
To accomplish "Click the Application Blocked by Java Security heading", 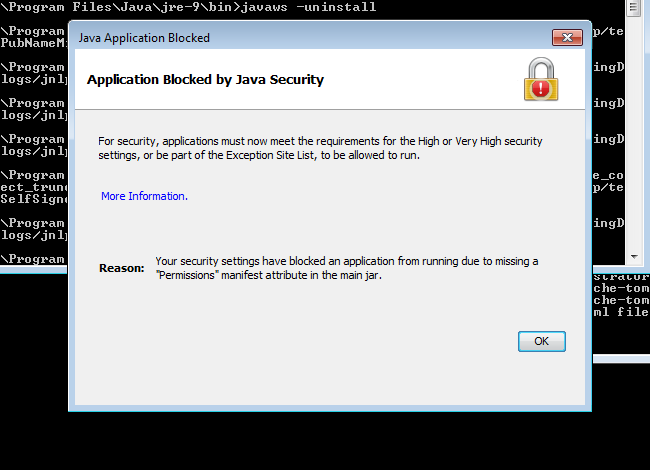I will [x=205, y=80].
